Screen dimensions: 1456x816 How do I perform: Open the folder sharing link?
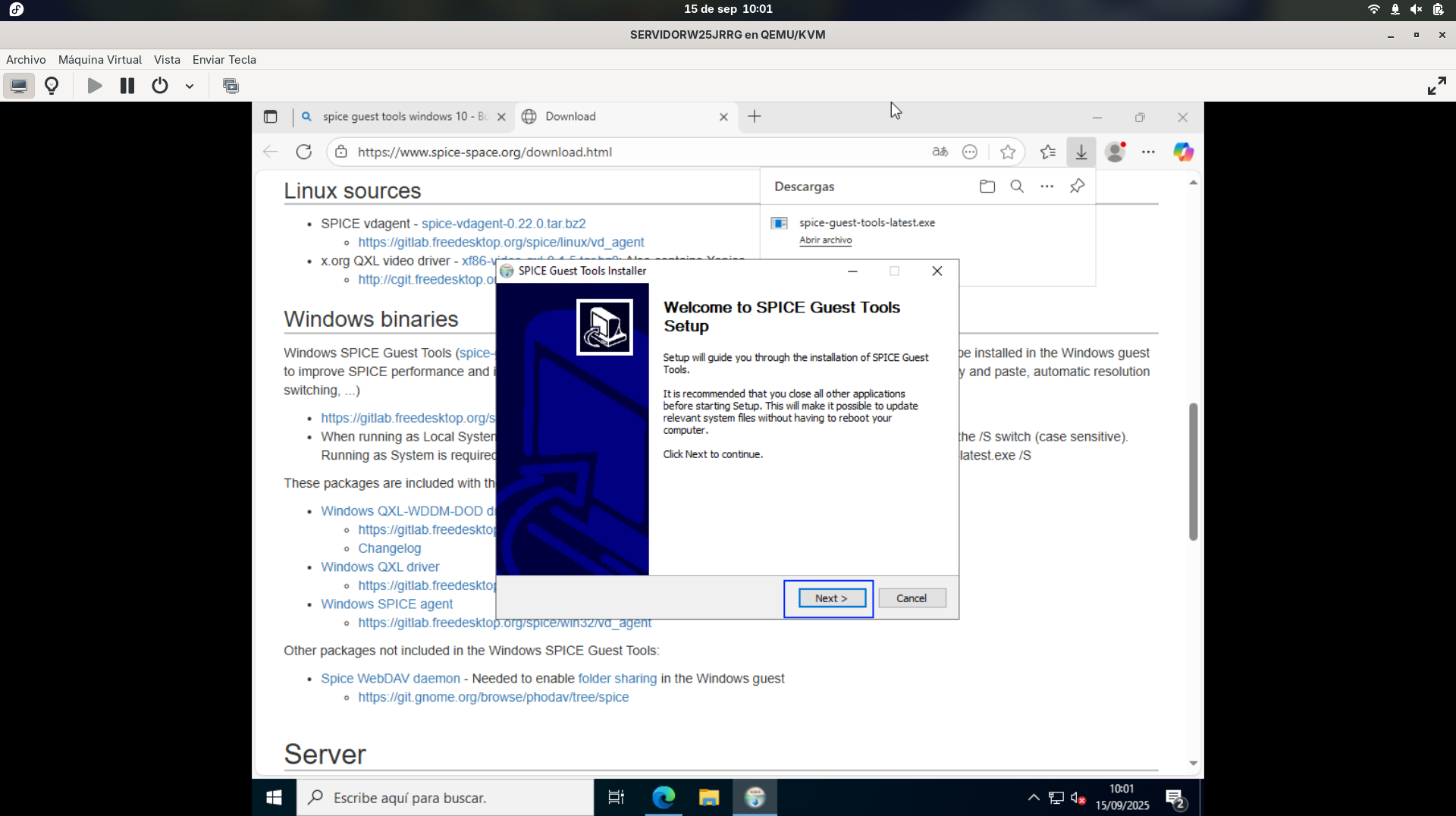tap(617, 679)
